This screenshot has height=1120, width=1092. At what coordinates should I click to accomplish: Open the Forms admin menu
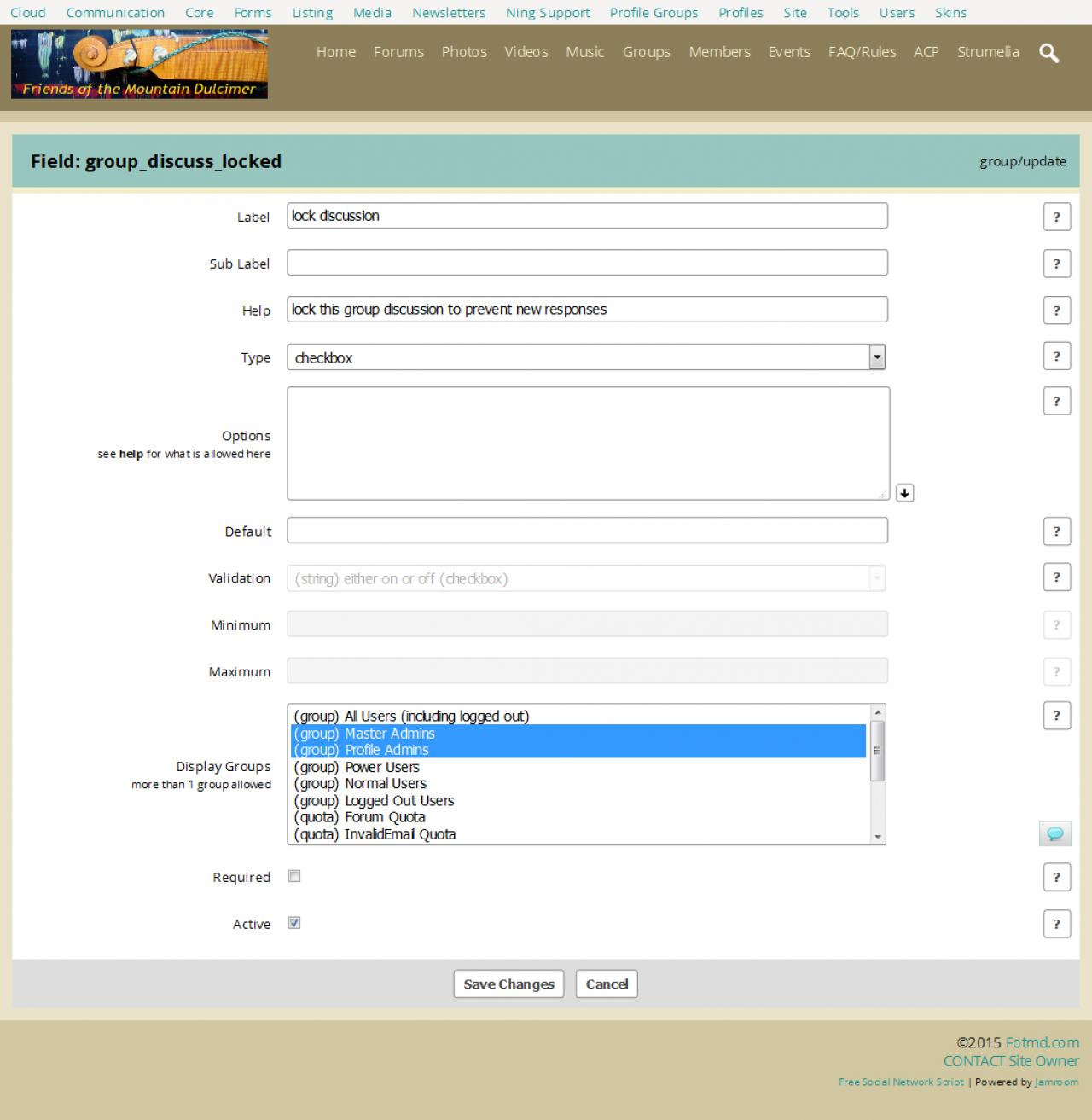pos(253,13)
